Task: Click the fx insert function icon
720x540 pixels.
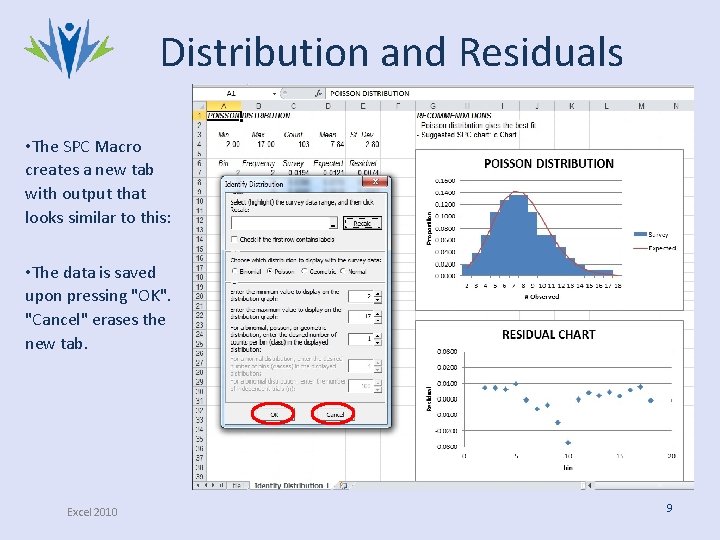Action: click(318, 93)
